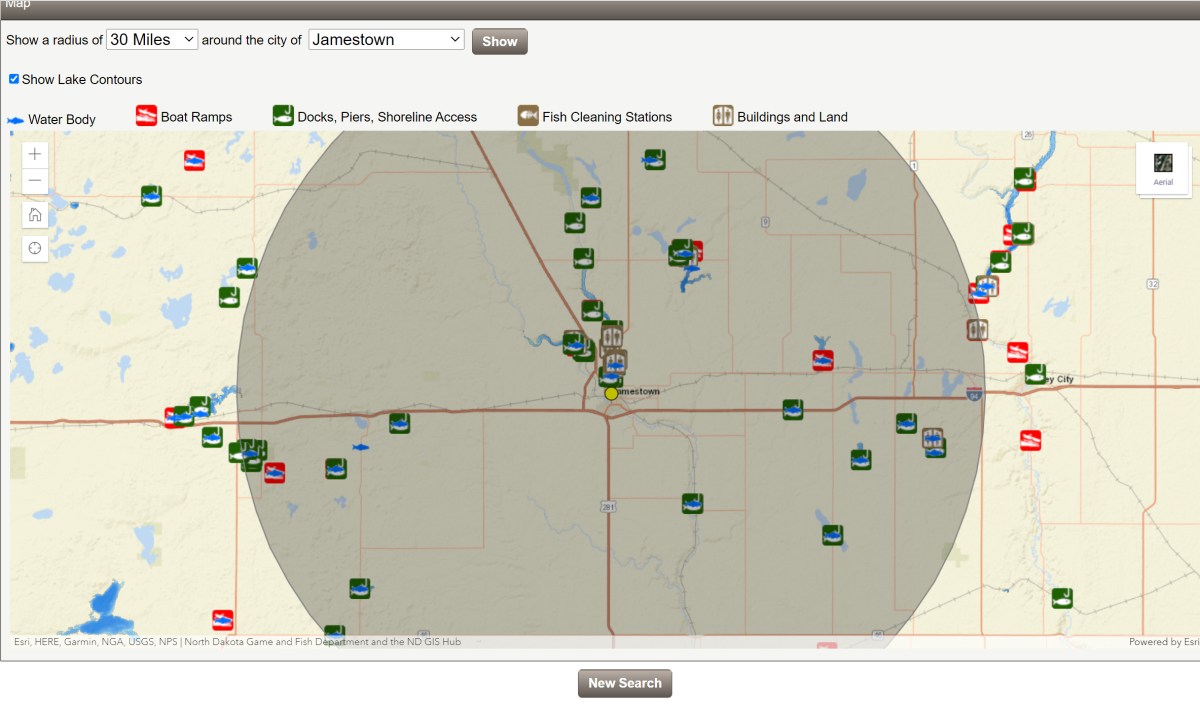
Task: Open the radius dropdown showing 30 Miles
Action: [152, 38]
